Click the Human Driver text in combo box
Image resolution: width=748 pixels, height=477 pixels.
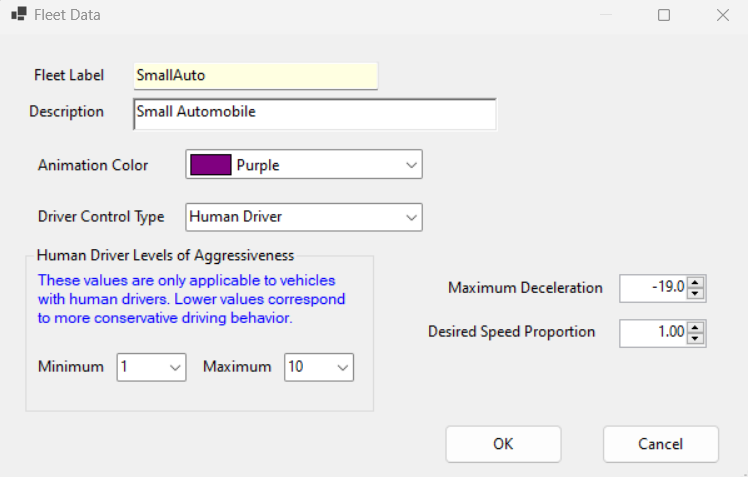coord(236,217)
